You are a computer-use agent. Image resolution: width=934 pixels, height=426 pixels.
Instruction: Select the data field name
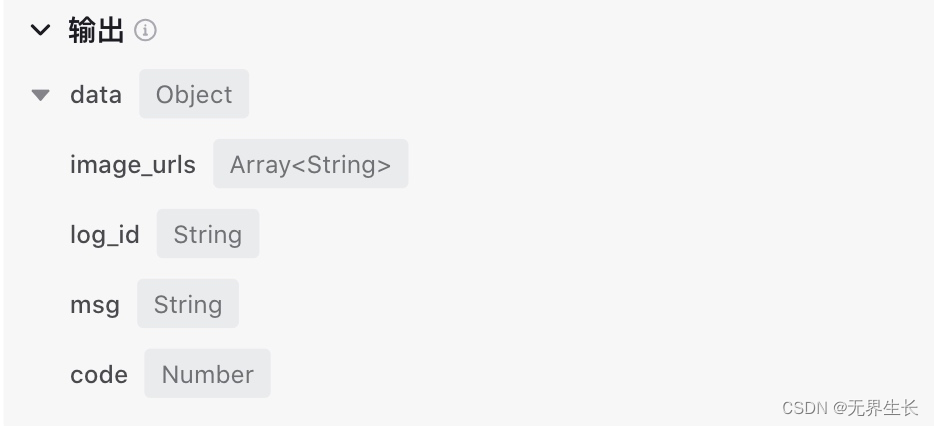(96, 95)
